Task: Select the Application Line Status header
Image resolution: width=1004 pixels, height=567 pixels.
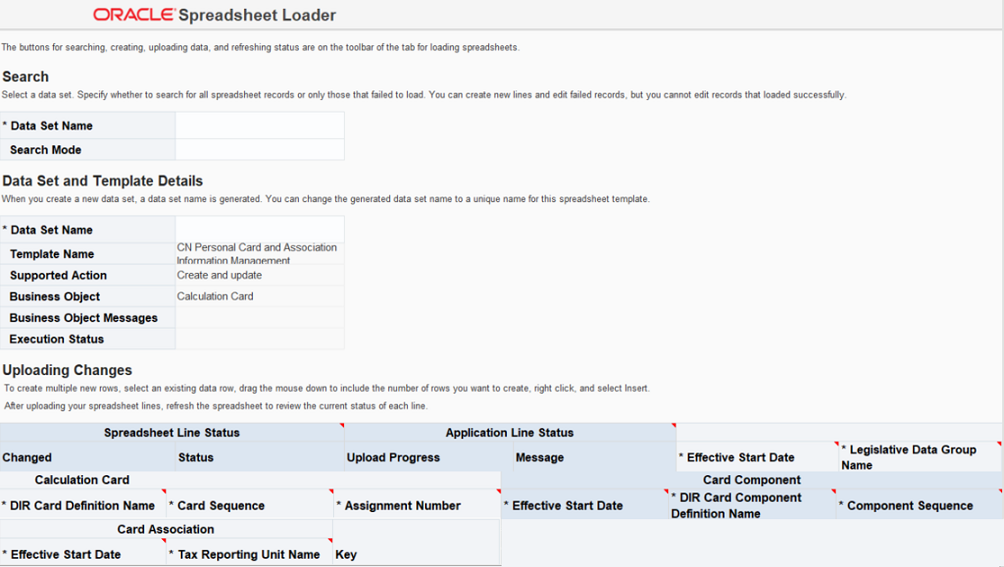Action: pos(510,433)
